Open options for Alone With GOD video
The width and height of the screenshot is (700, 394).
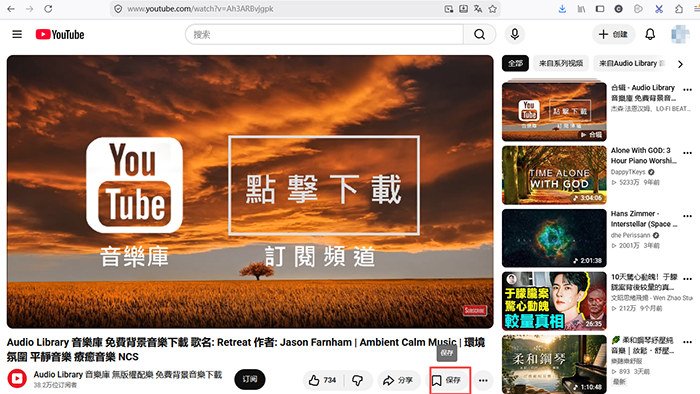point(688,153)
